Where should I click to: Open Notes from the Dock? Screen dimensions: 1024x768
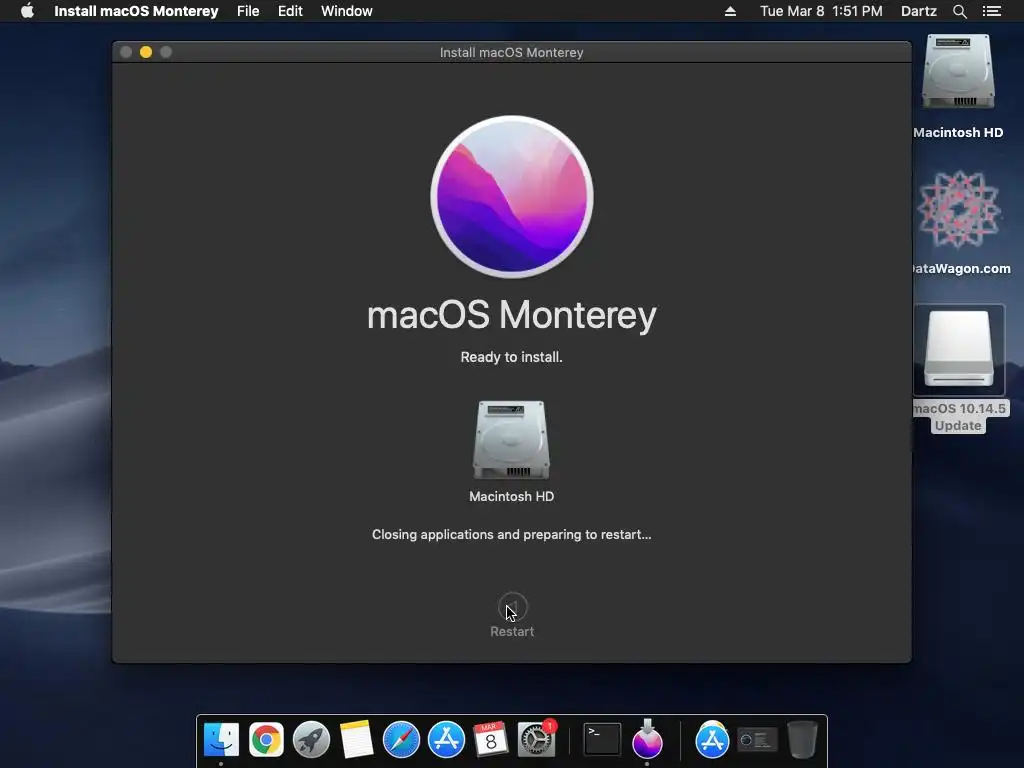[357, 739]
